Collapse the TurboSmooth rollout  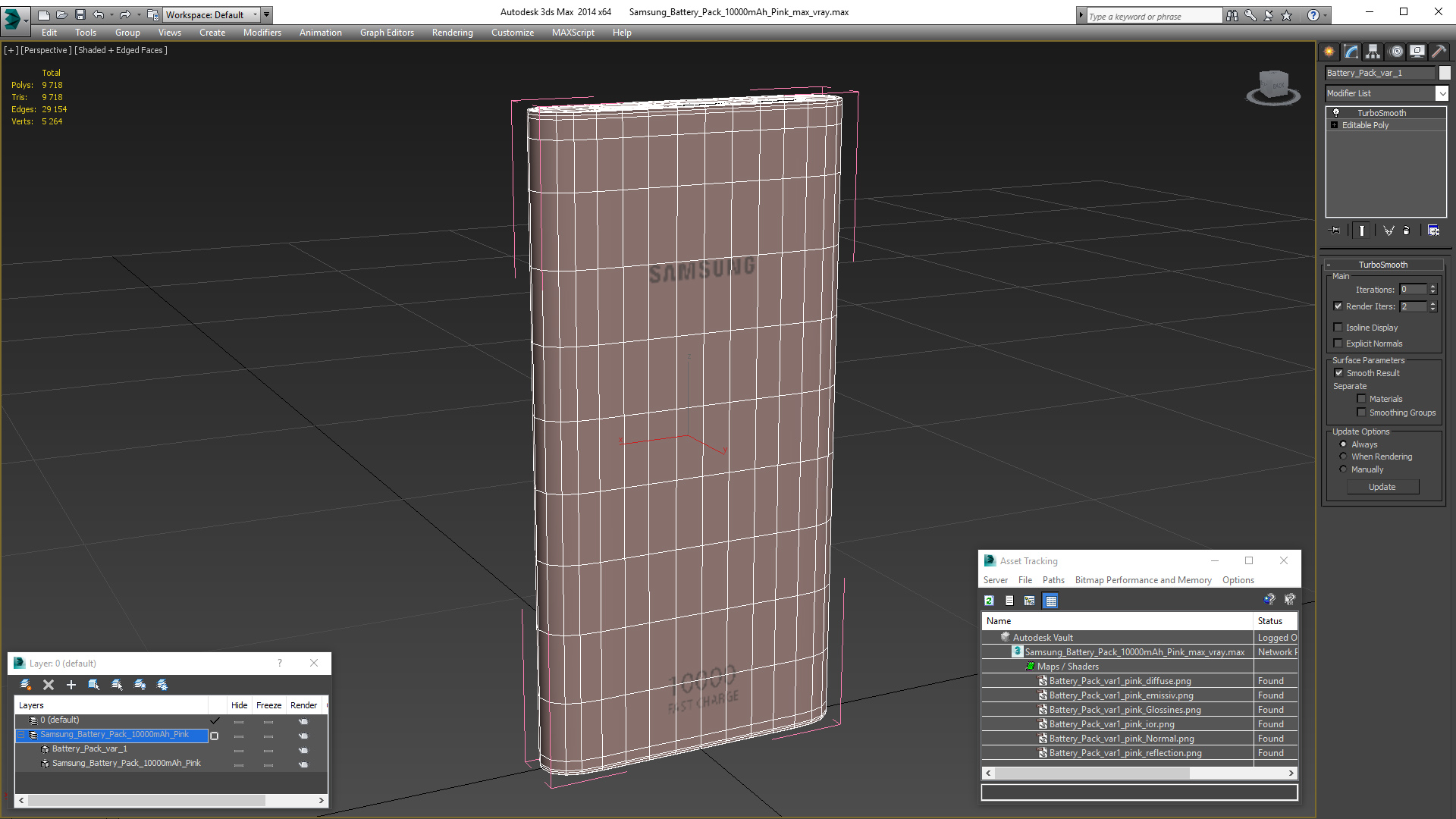1383,265
